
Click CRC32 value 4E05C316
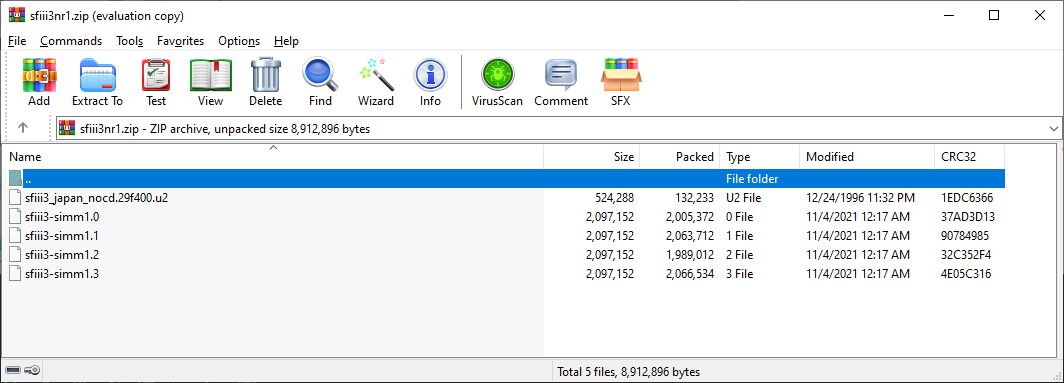967,274
